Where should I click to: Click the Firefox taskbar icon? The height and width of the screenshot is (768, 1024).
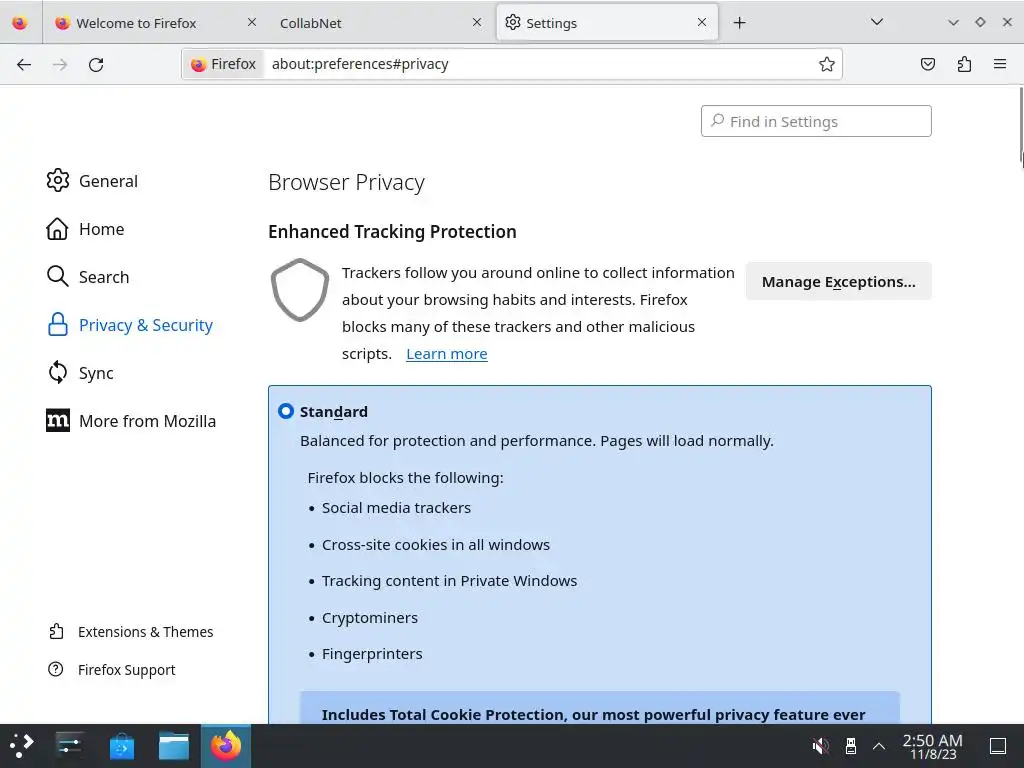tap(226, 746)
